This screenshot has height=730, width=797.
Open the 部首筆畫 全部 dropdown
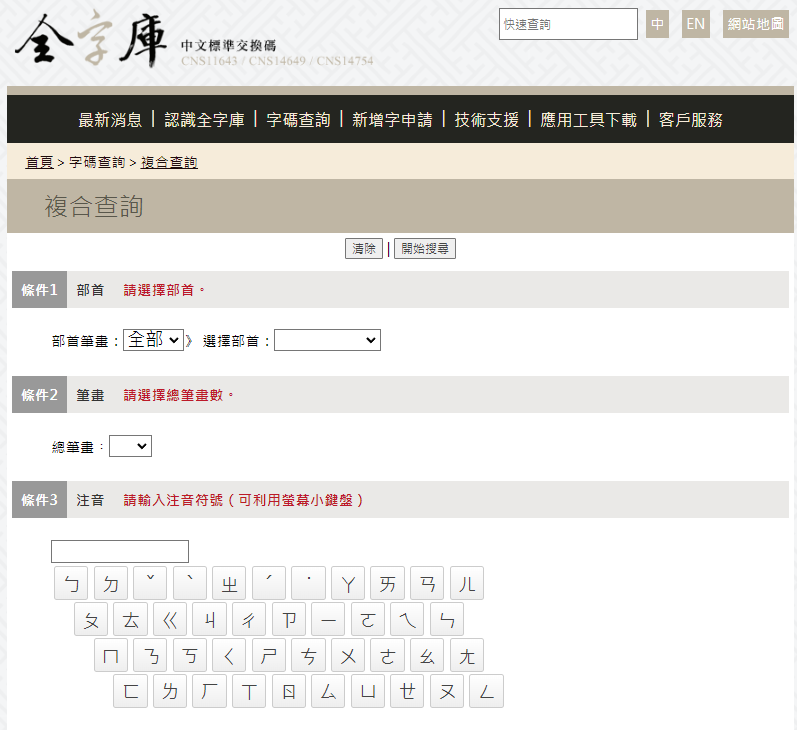[x=153, y=340]
